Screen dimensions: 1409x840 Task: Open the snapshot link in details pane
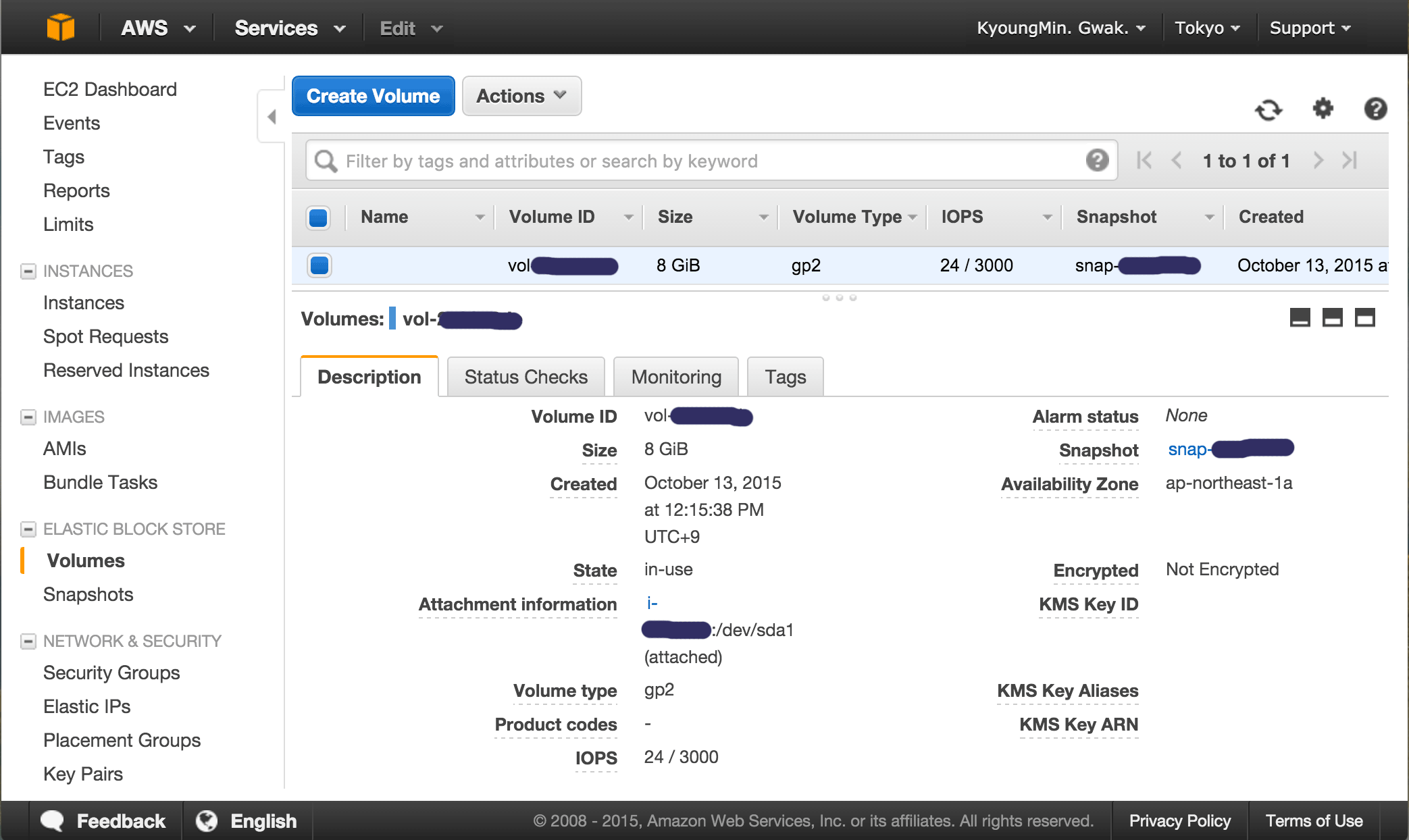pyautogui.click(x=1230, y=449)
